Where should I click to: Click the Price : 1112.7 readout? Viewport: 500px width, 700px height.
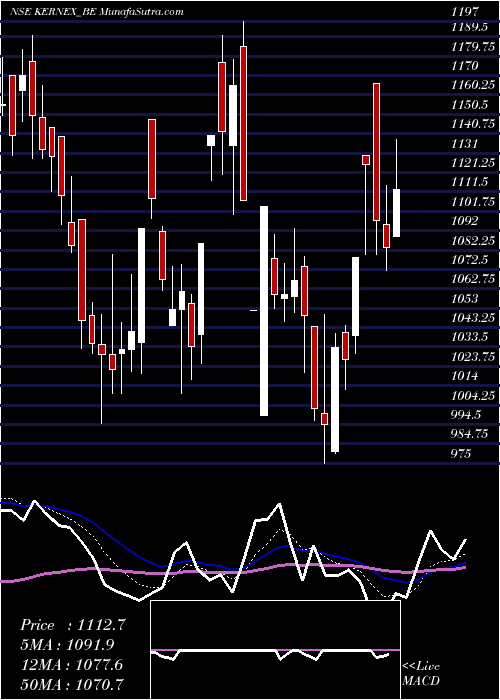(x=74, y=625)
